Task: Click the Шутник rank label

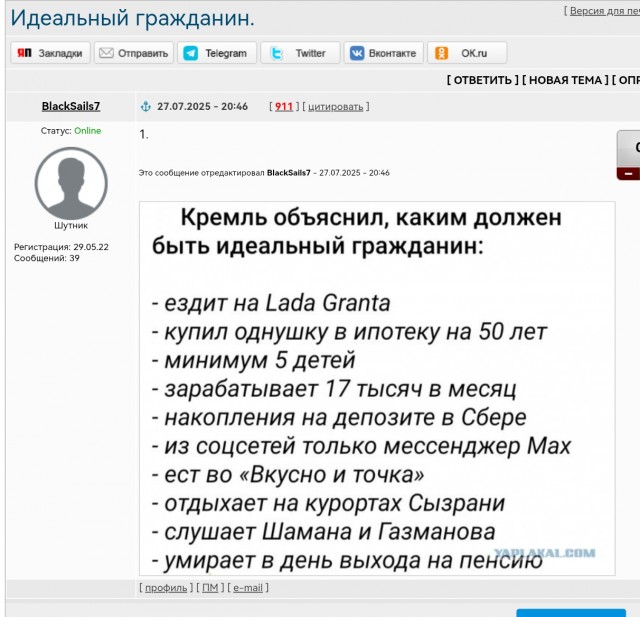Action: pyautogui.click(x=71, y=225)
